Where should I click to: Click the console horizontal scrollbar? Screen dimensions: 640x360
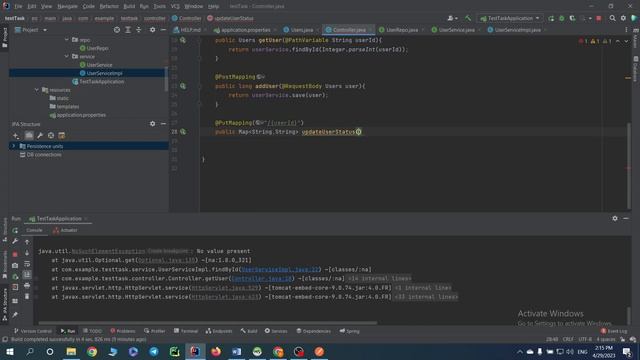pos(207,323)
